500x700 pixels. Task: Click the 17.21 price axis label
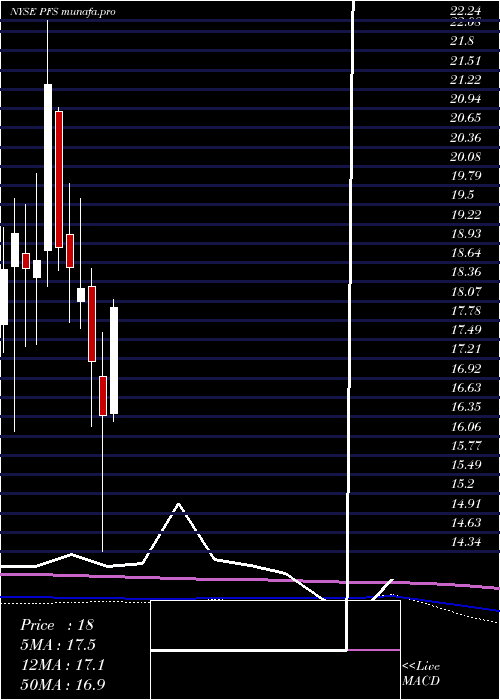pos(465,349)
